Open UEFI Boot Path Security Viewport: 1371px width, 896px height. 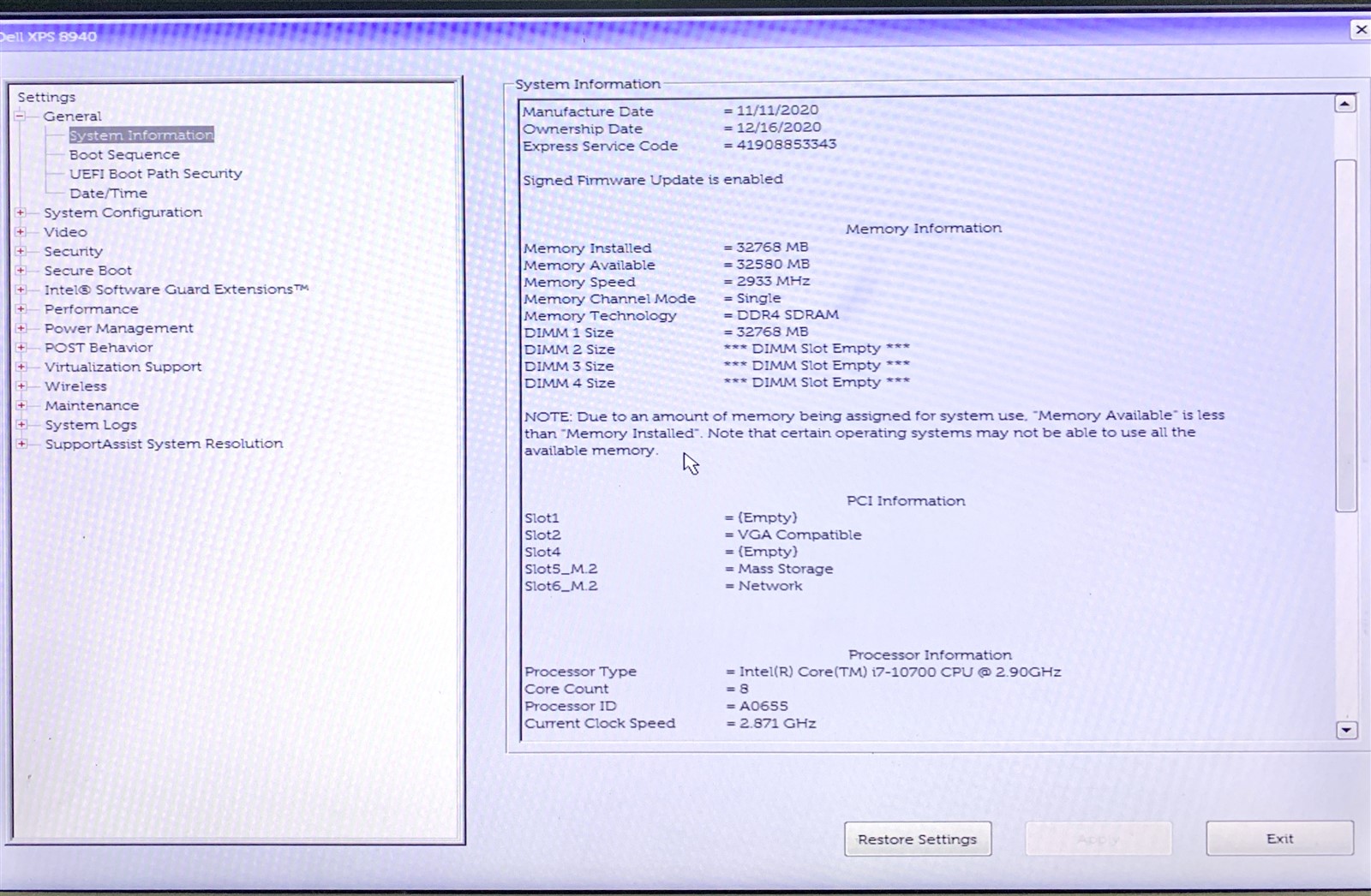(155, 173)
